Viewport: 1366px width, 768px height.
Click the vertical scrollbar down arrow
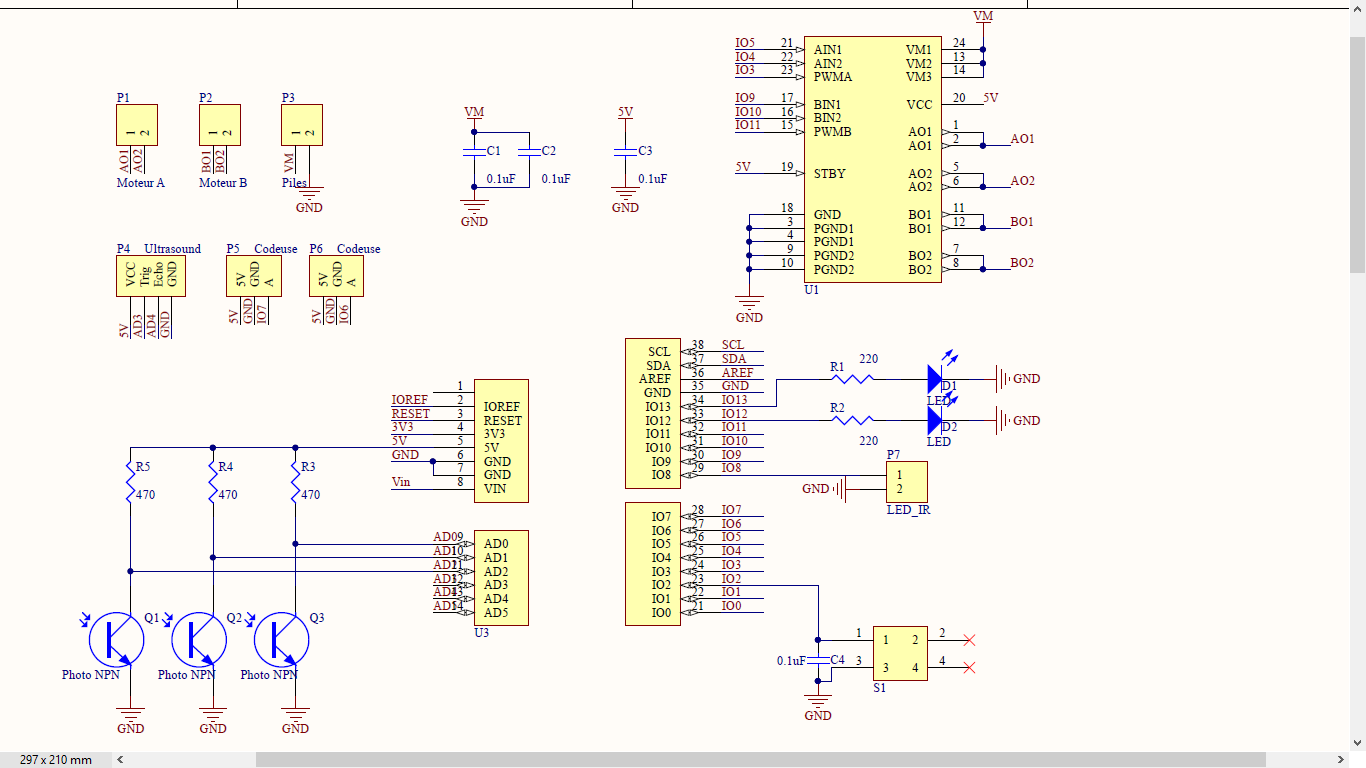point(1357,743)
